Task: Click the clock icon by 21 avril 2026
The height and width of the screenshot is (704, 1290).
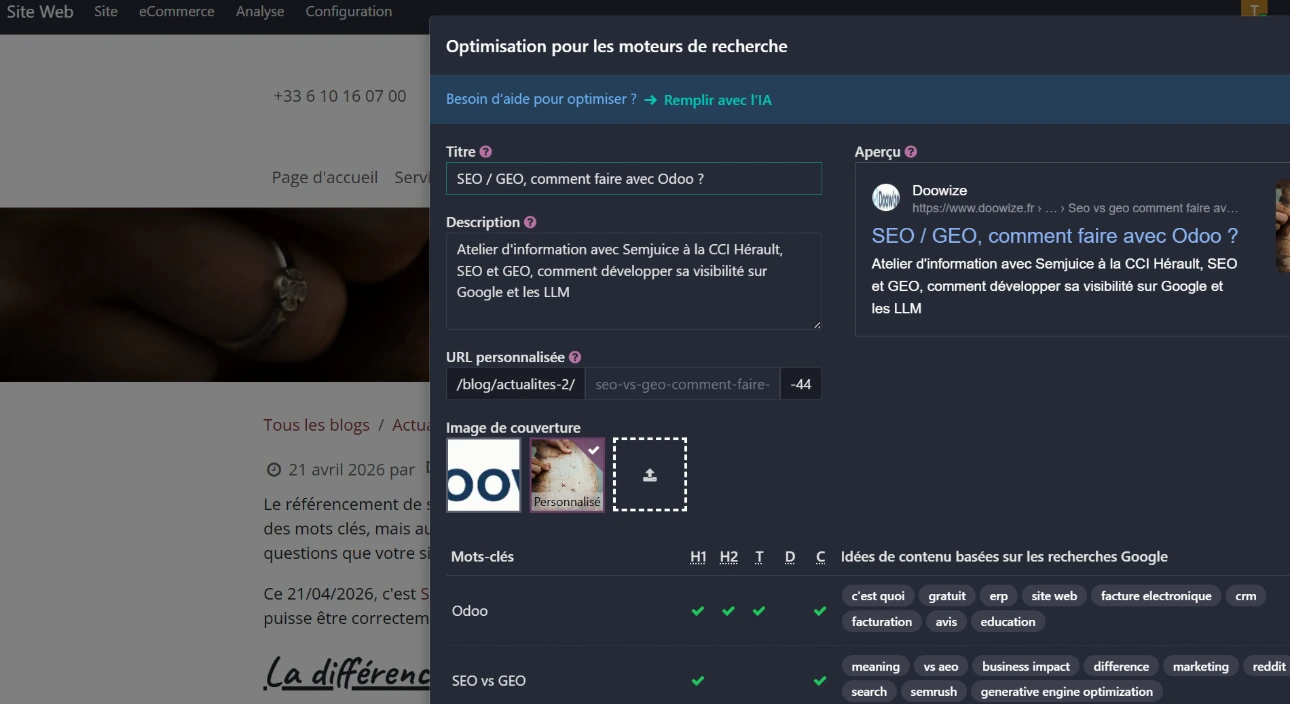Action: pos(273,470)
